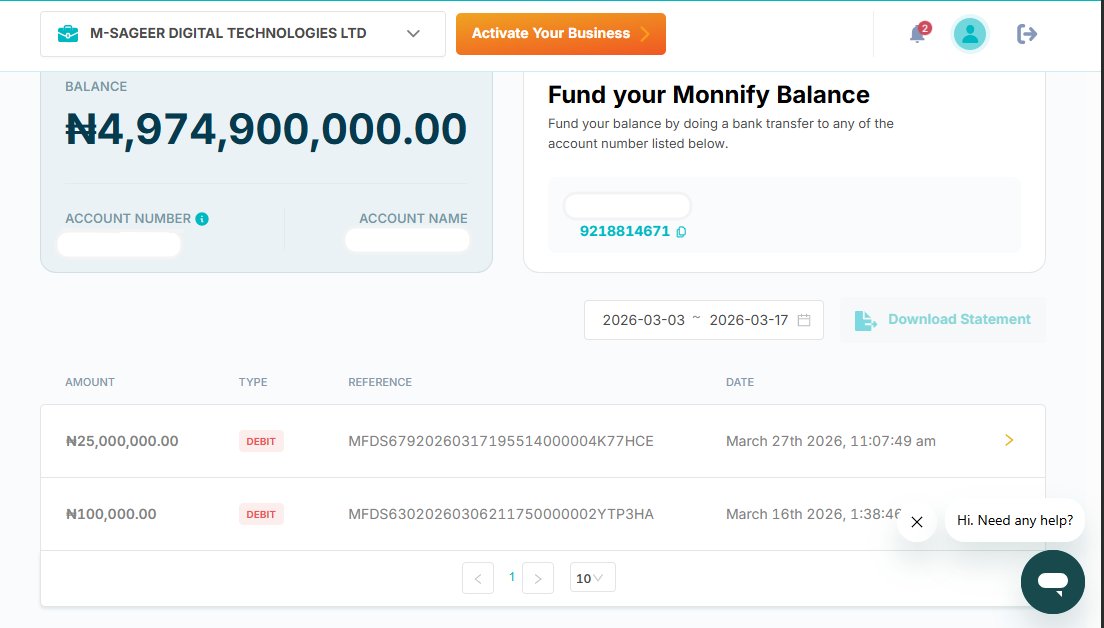Open the calendar icon in date range

click(803, 320)
